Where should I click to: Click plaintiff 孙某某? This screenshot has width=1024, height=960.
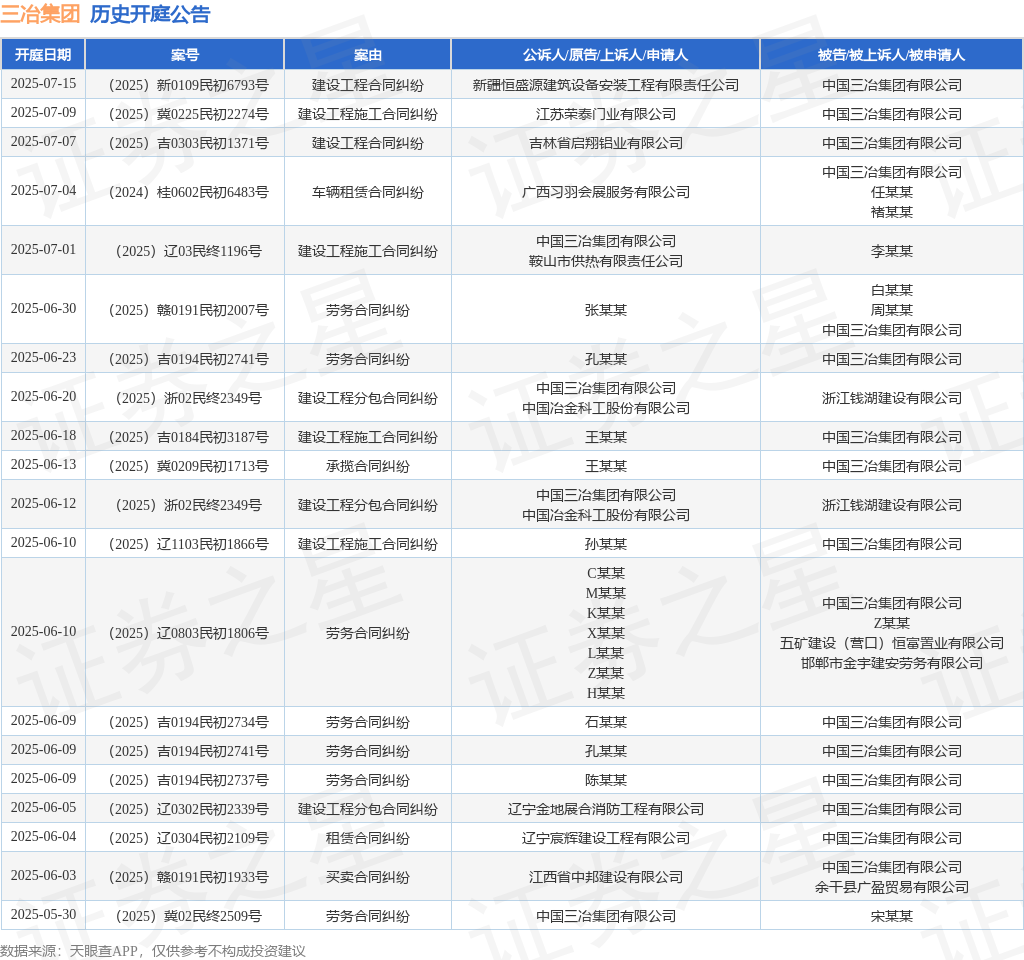pyautogui.click(x=605, y=544)
